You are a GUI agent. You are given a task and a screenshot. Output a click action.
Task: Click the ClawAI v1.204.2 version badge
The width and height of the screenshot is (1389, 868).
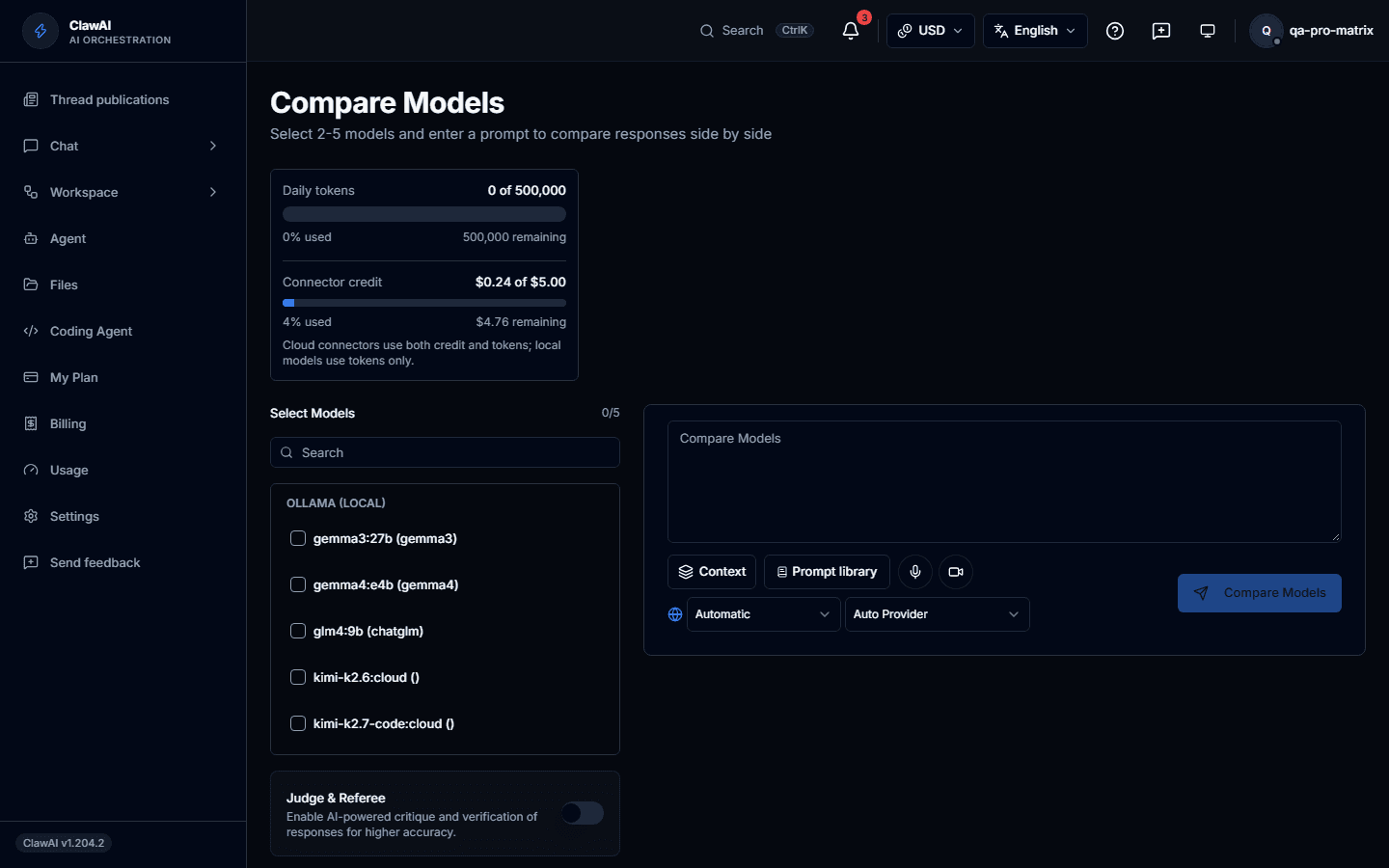point(64,843)
